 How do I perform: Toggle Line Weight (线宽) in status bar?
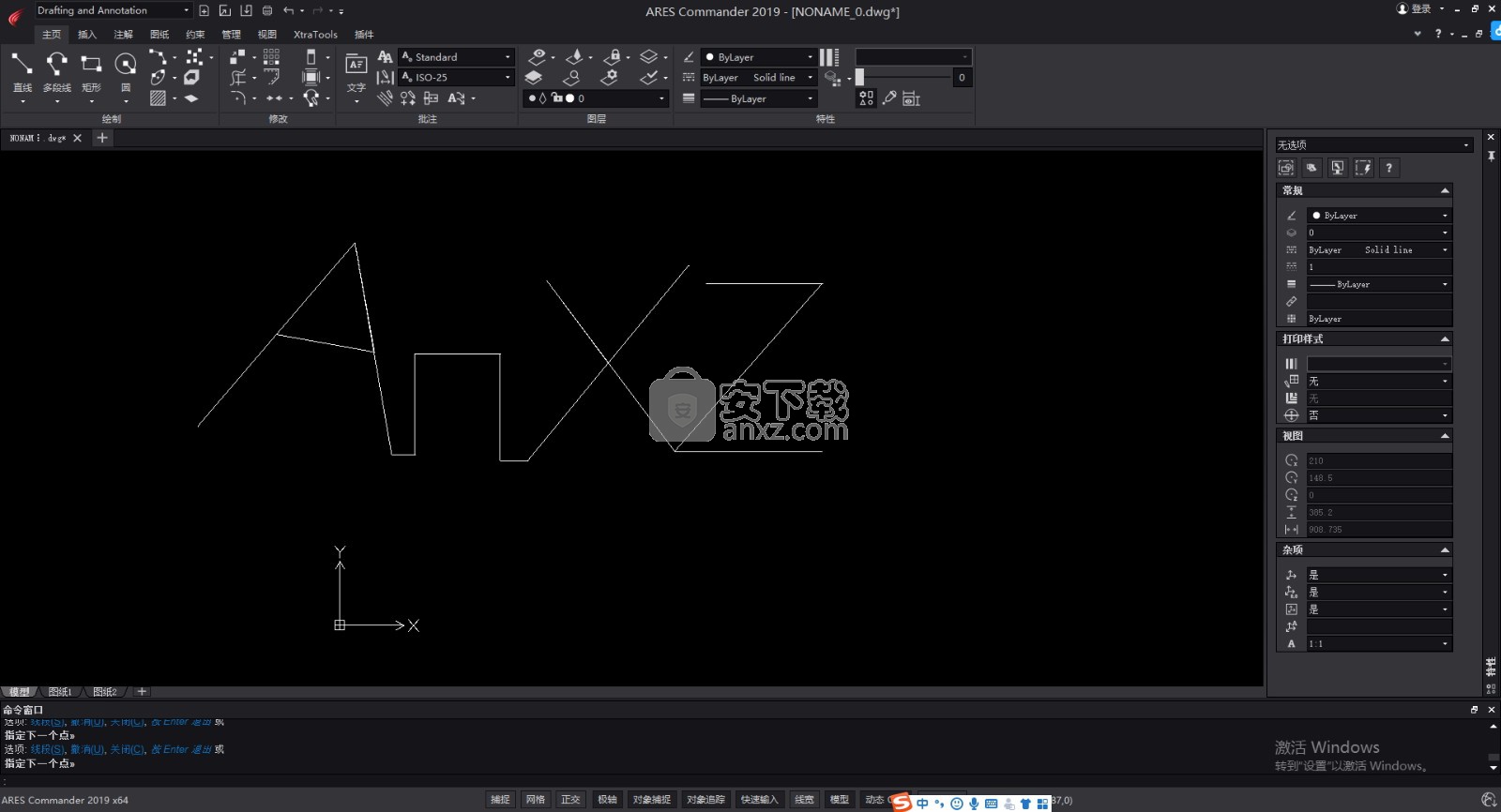pos(804,800)
